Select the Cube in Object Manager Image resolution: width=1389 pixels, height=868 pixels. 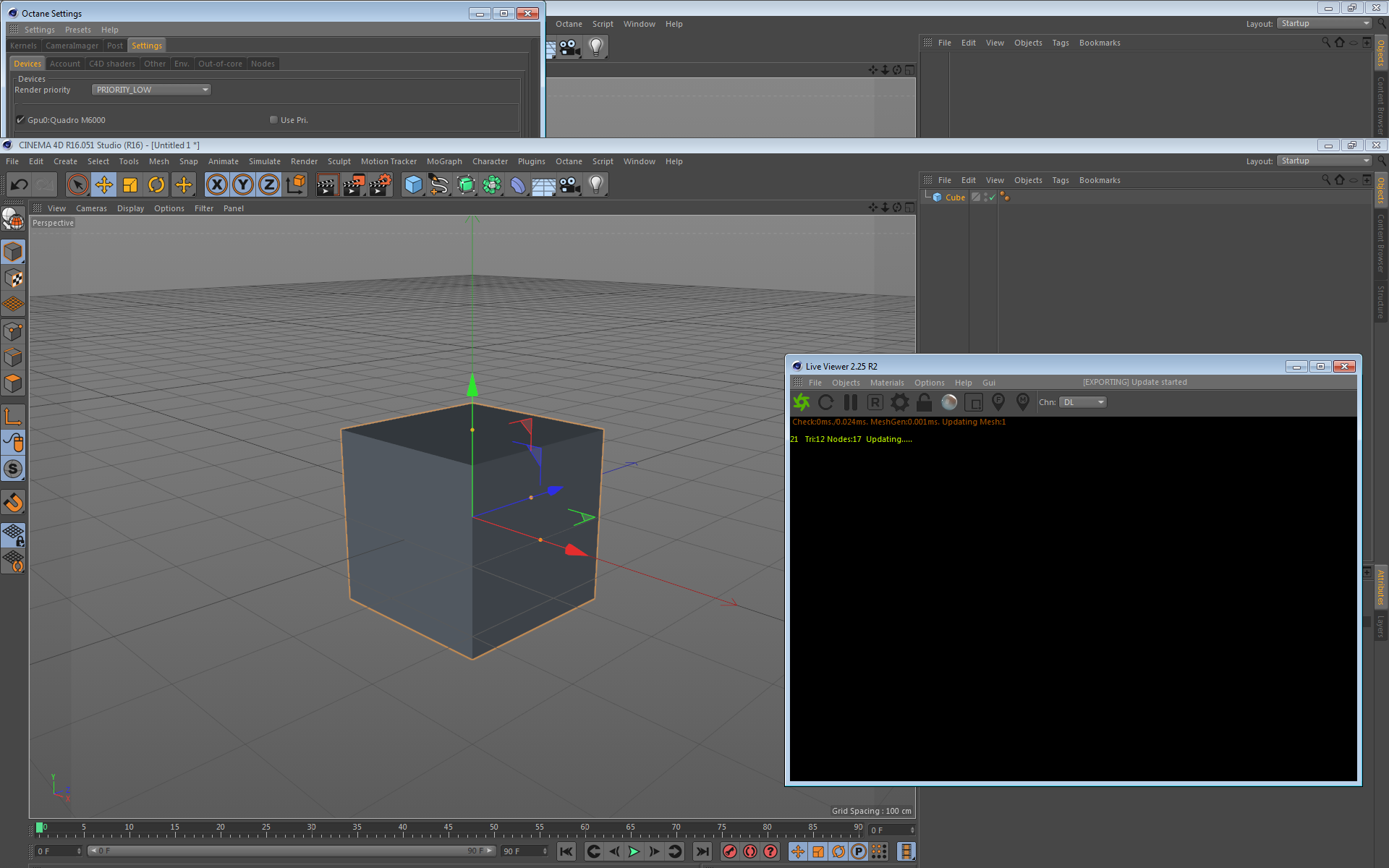[955, 197]
